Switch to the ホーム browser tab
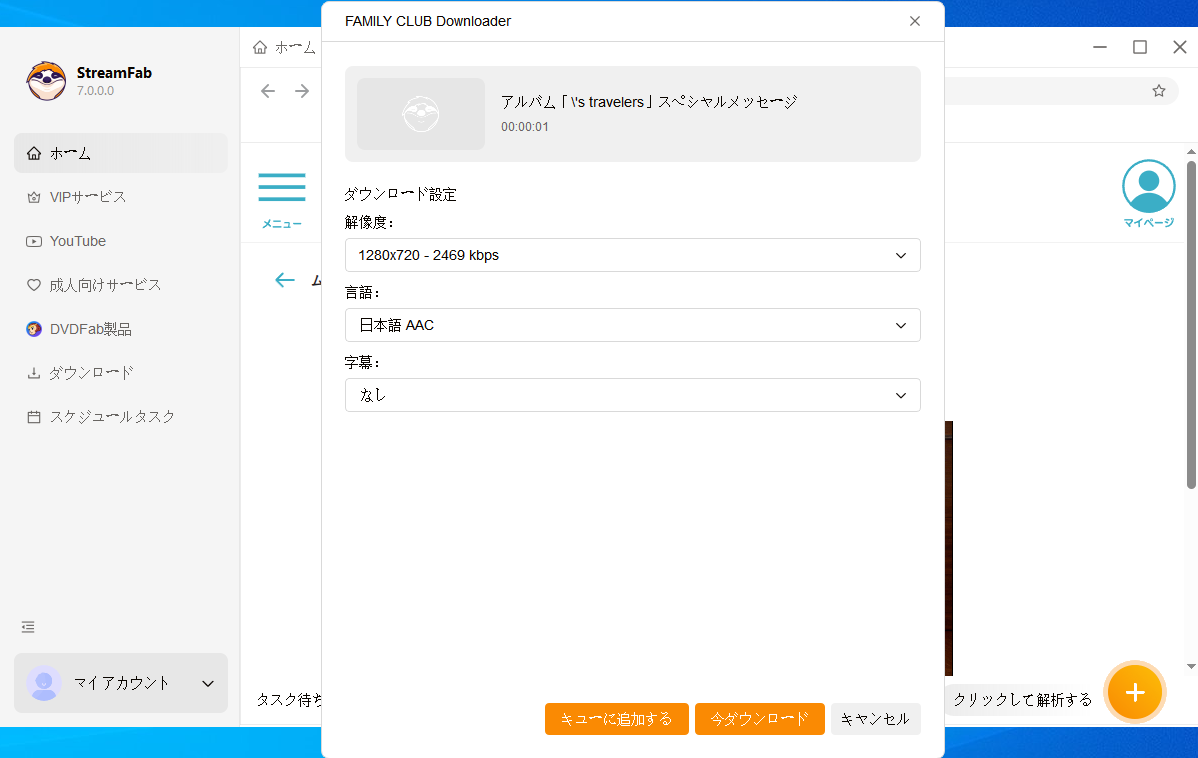1198x758 pixels. click(x=290, y=46)
